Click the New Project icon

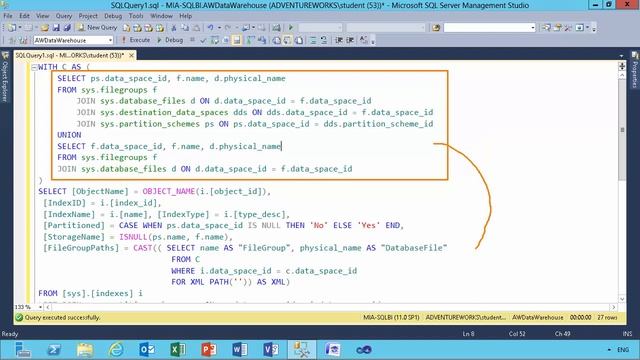tap(11, 28)
